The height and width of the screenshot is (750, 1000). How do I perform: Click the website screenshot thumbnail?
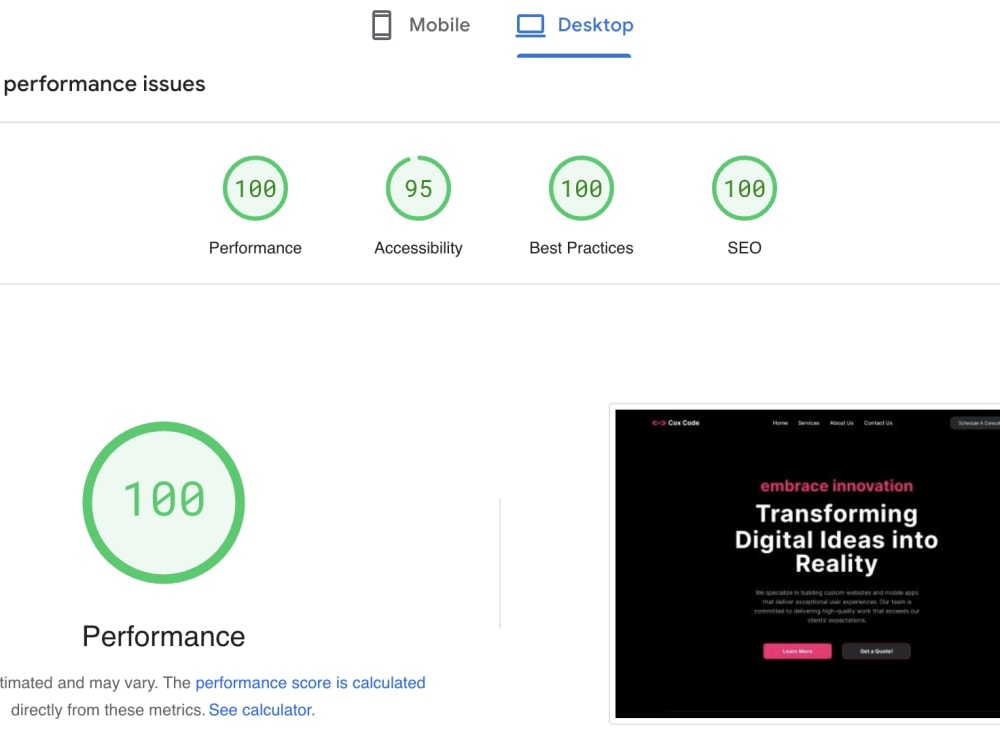[807, 564]
